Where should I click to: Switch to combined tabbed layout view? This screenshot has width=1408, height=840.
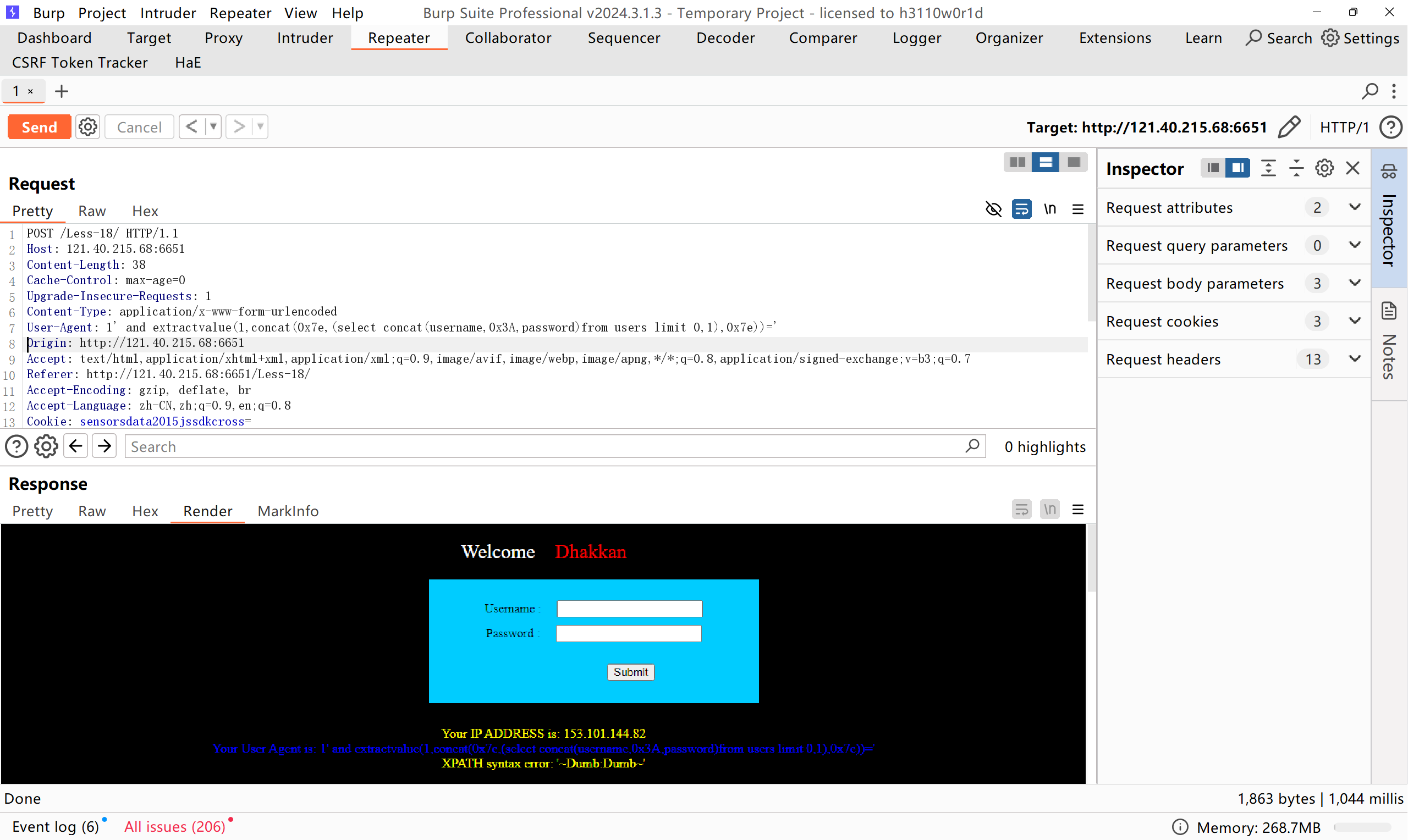pos(1074,163)
